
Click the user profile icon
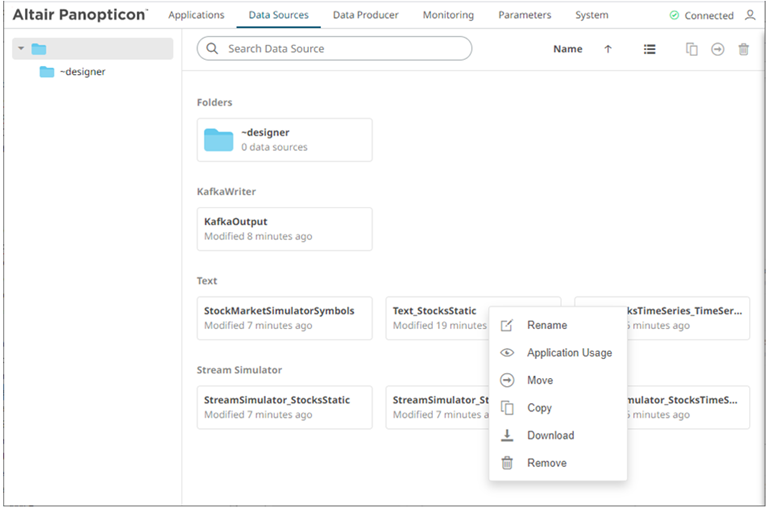(750, 16)
